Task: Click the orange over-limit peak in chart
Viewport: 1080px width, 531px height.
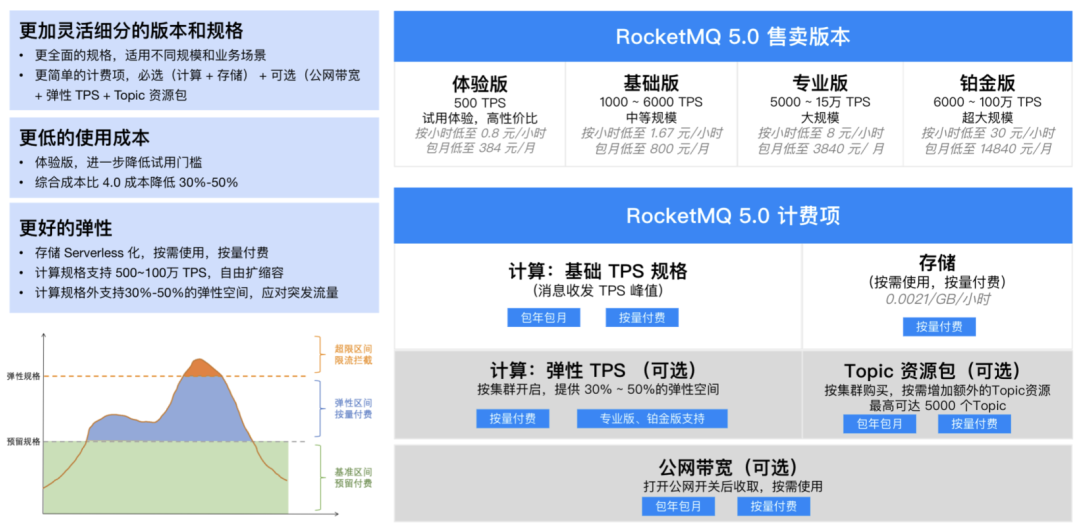Action: 200,368
